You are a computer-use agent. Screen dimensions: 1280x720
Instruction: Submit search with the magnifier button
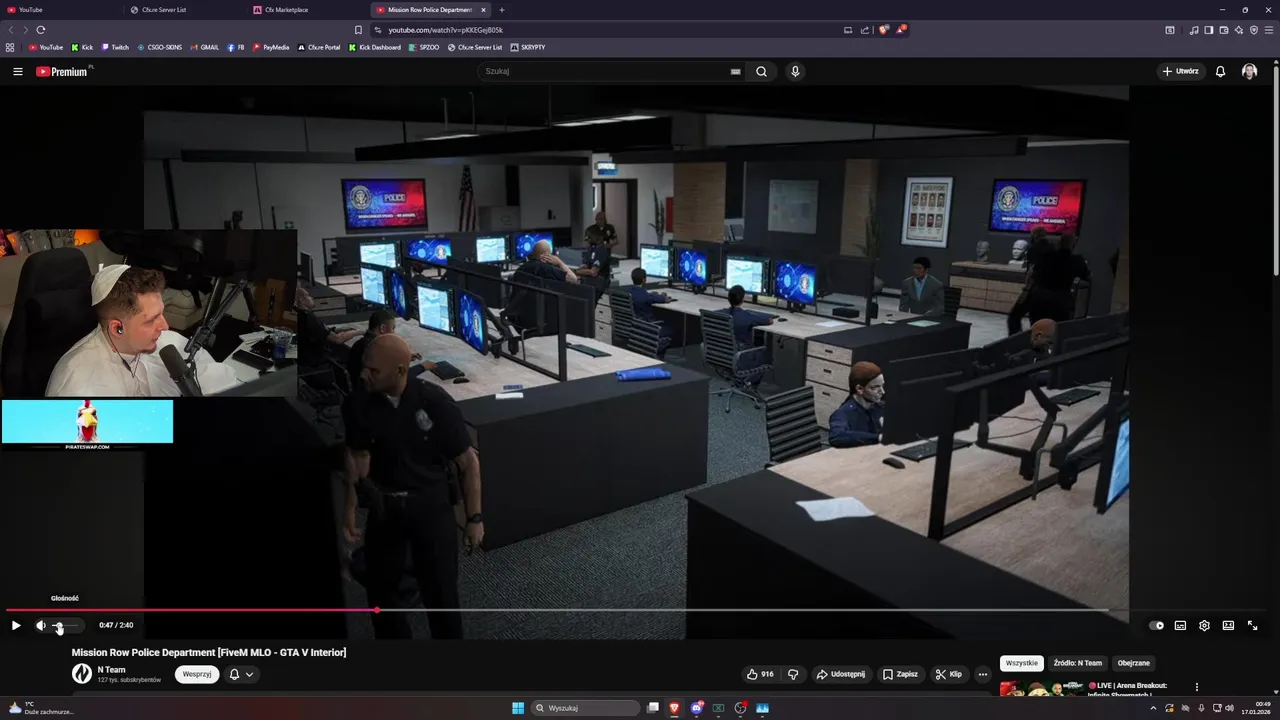762,71
